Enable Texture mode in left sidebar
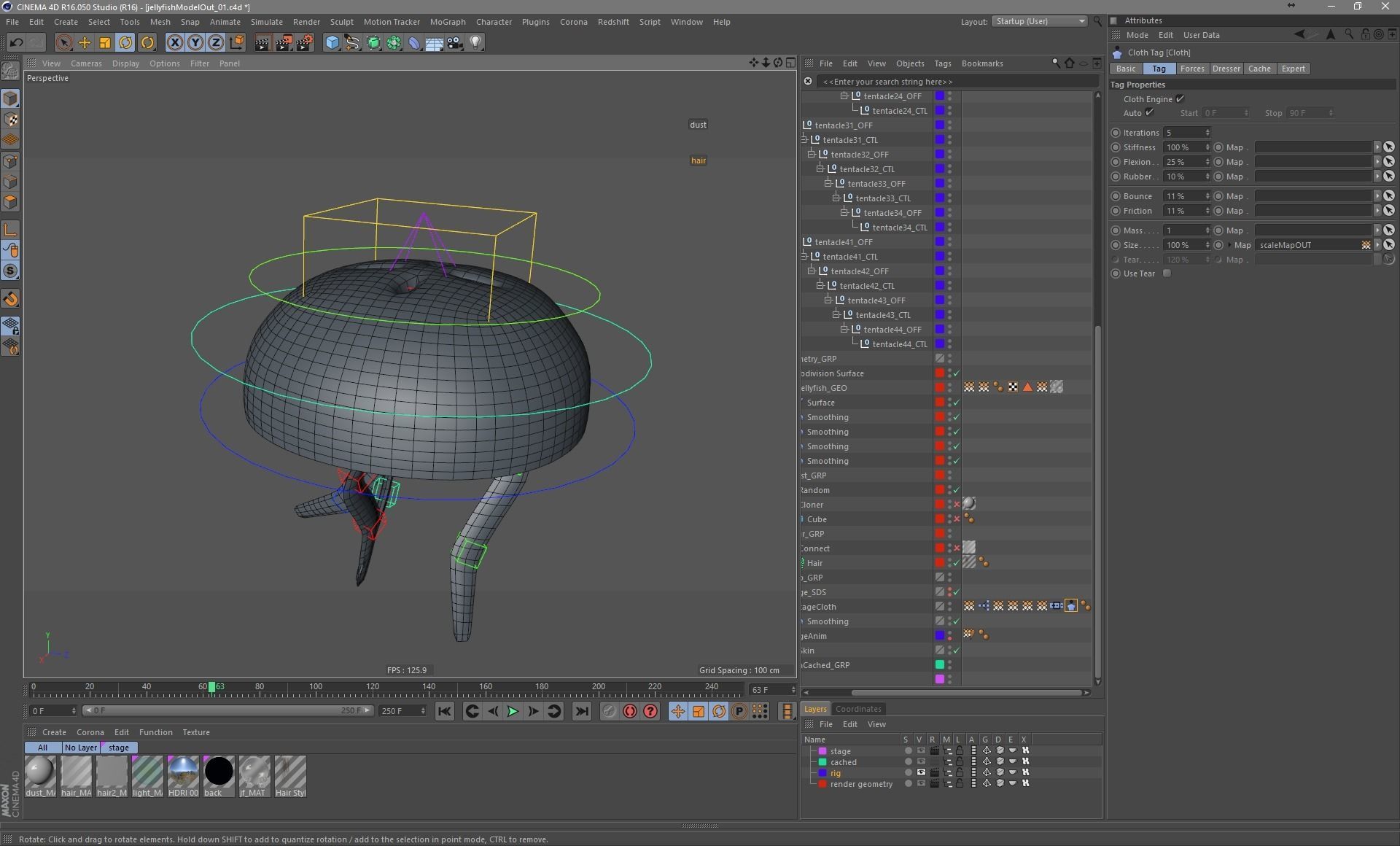Viewport: 1400px width, 846px height. (10, 120)
